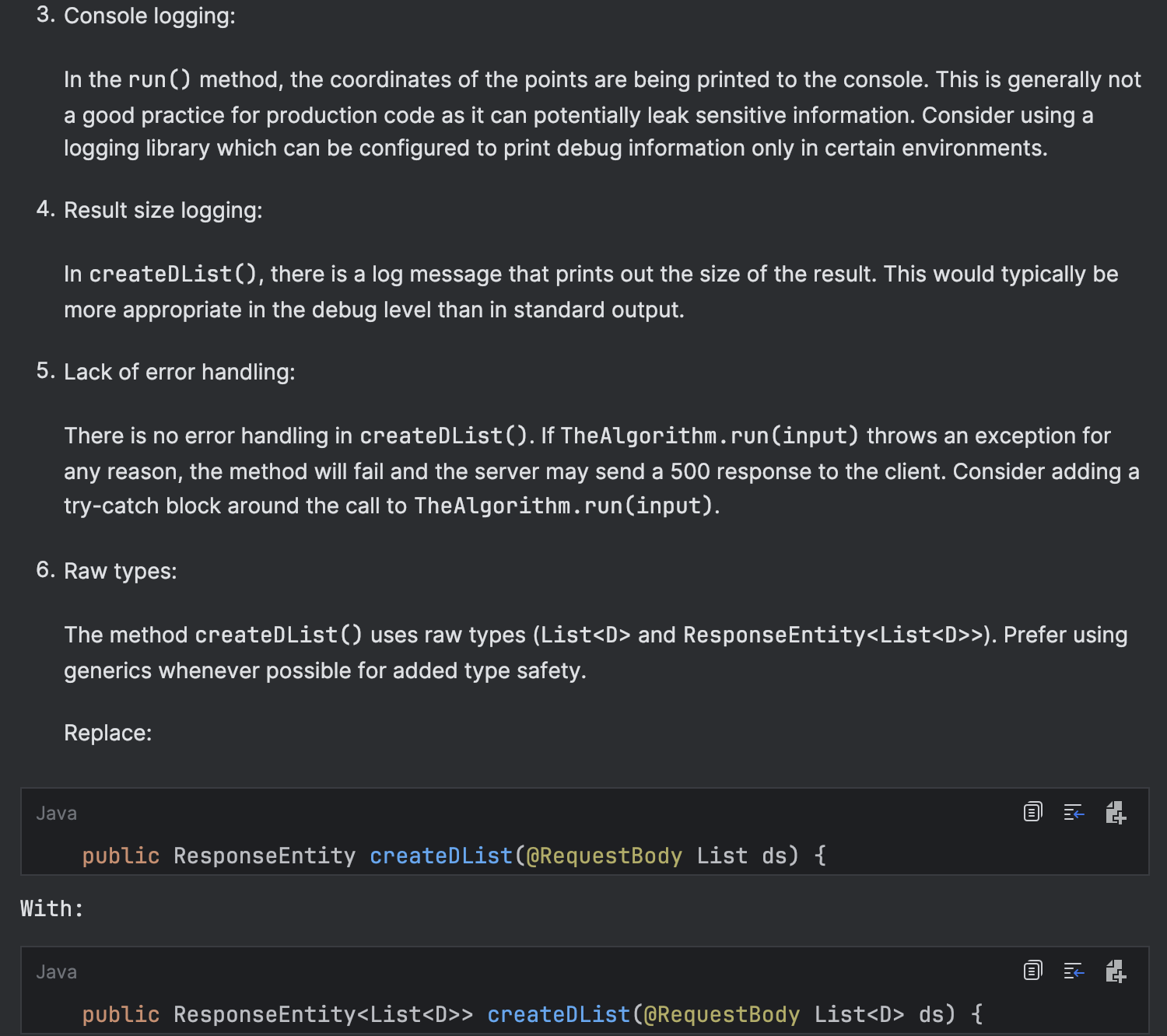The height and width of the screenshot is (1036, 1167).
Task: Click ResponseEntity<List<D>> in the Raw types paragraph
Action: click(833, 635)
